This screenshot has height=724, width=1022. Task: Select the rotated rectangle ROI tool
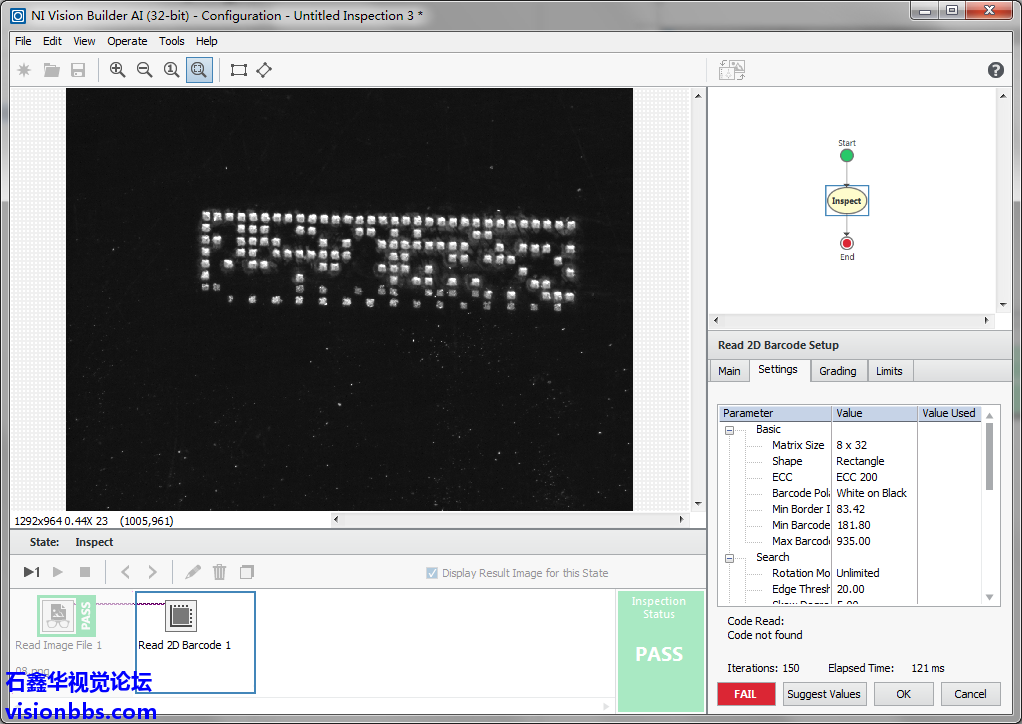click(264, 70)
